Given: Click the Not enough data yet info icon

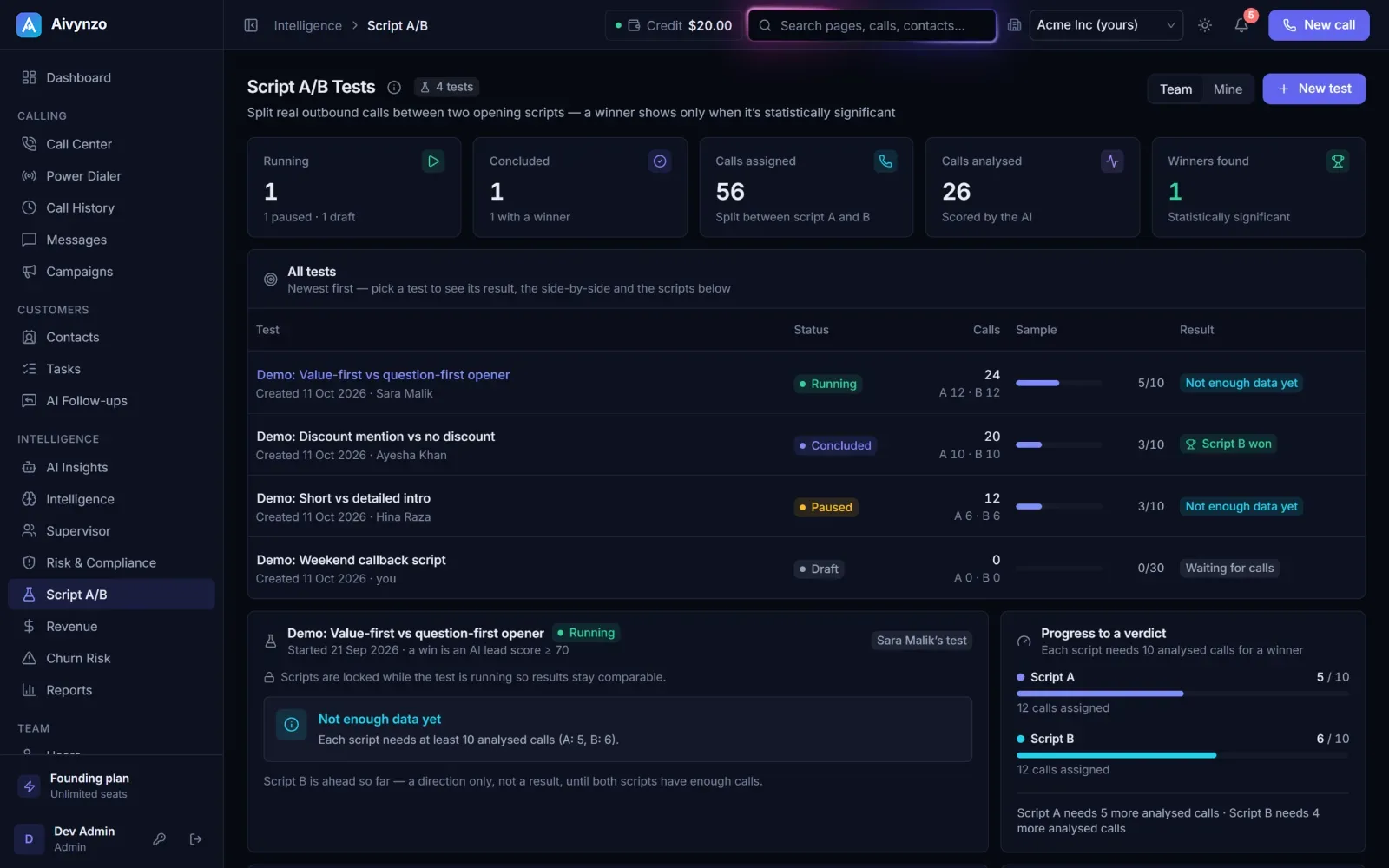Looking at the screenshot, I should (x=292, y=725).
